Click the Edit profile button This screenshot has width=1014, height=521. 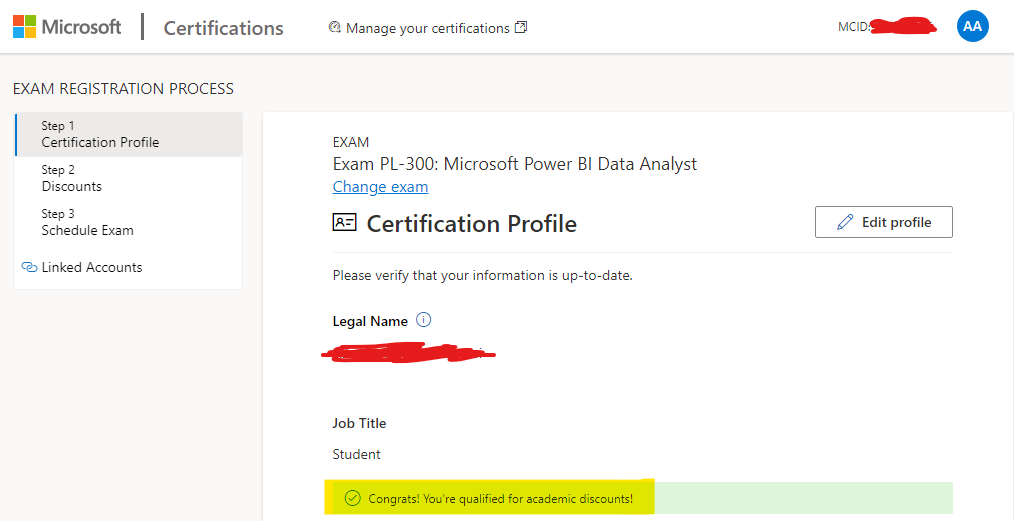(884, 222)
